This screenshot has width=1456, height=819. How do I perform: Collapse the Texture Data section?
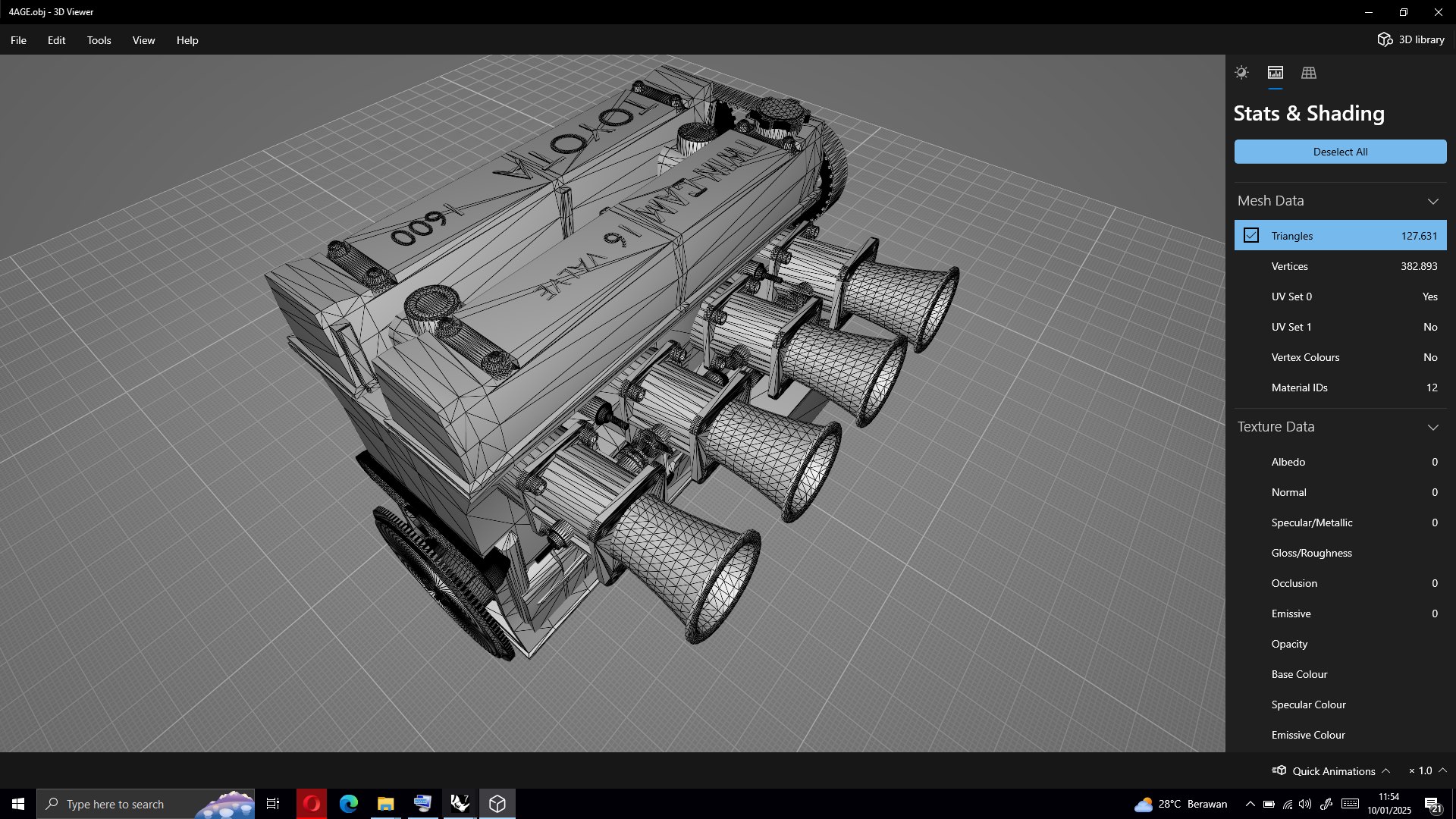pyautogui.click(x=1432, y=427)
